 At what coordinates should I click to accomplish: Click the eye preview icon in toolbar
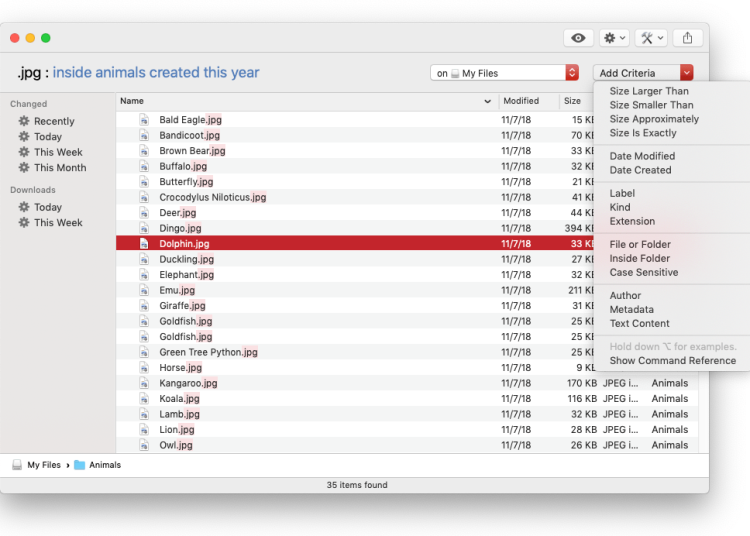[x=578, y=38]
